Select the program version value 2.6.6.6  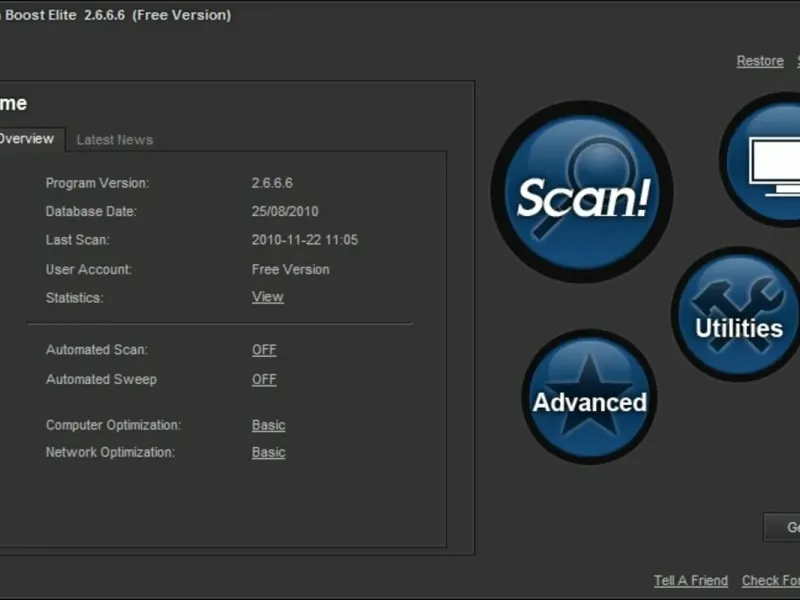[272, 183]
